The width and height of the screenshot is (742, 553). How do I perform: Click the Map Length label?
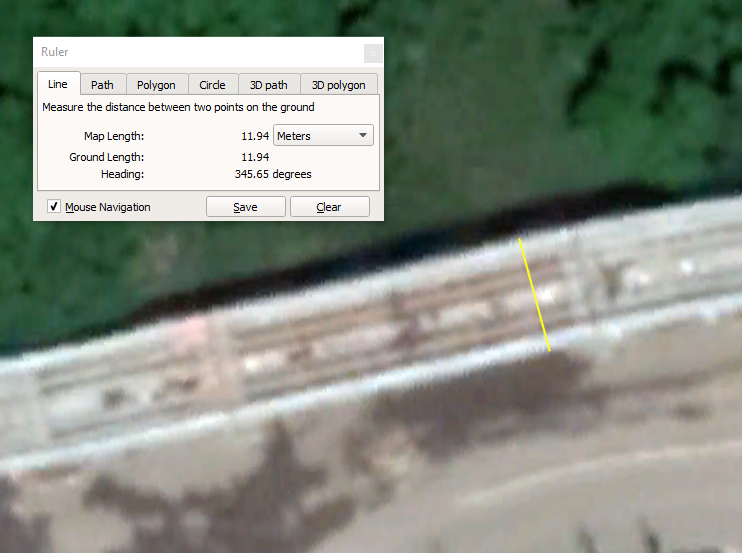[x=114, y=136]
